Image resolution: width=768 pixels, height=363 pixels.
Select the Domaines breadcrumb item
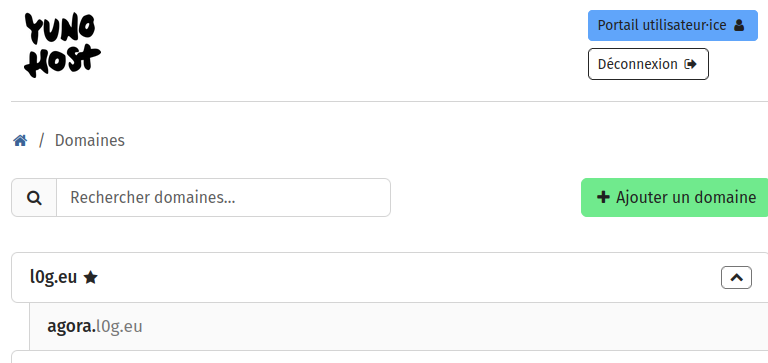[x=90, y=141]
